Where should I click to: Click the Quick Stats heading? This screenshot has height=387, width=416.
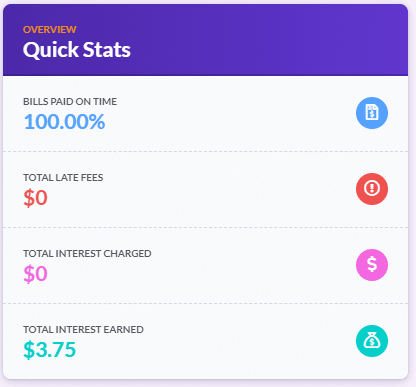(x=77, y=50)
